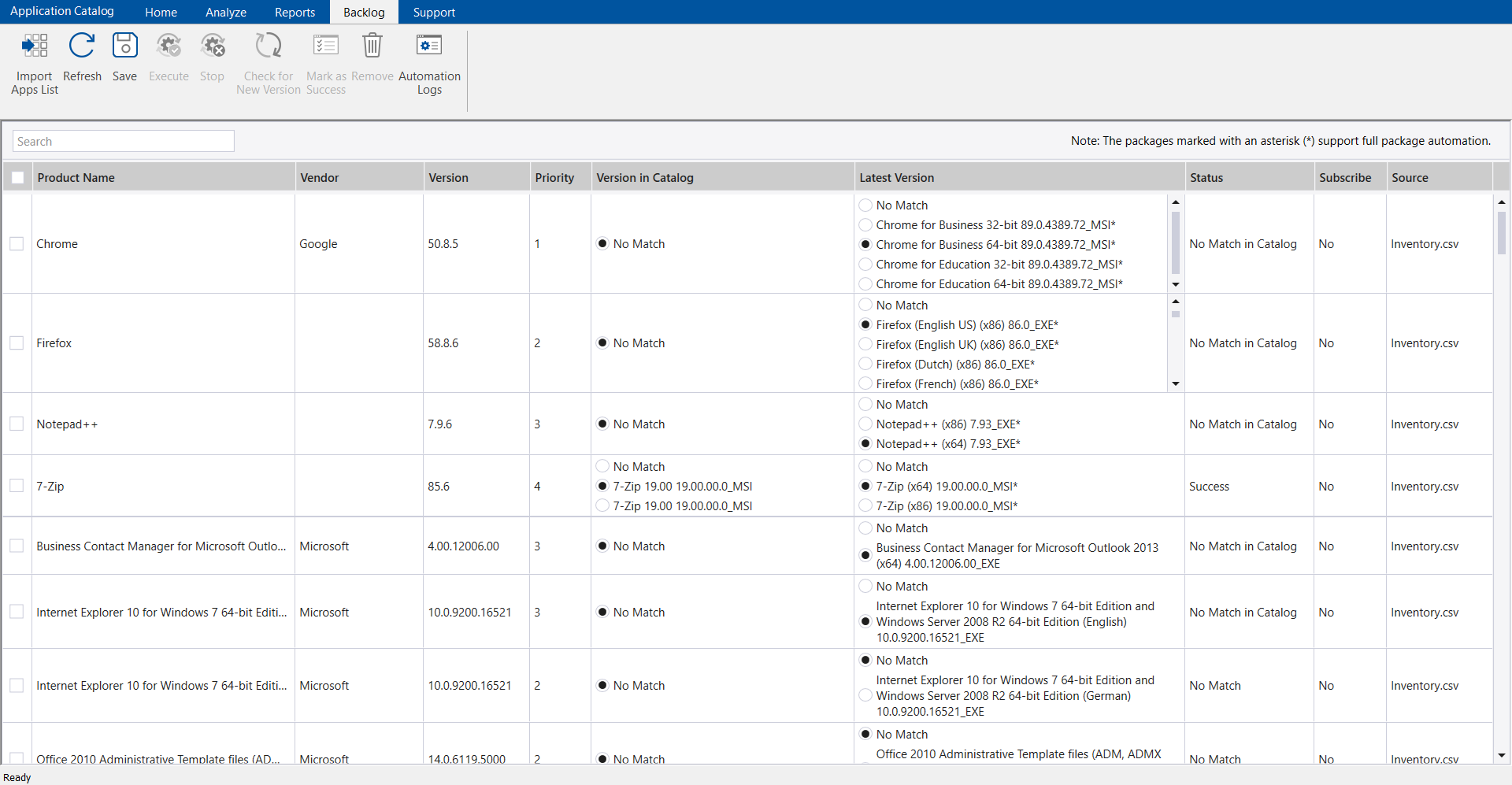The image size is (1512, 785).
Task: Click the Mark as Success icon
Action: pos(326,46)
